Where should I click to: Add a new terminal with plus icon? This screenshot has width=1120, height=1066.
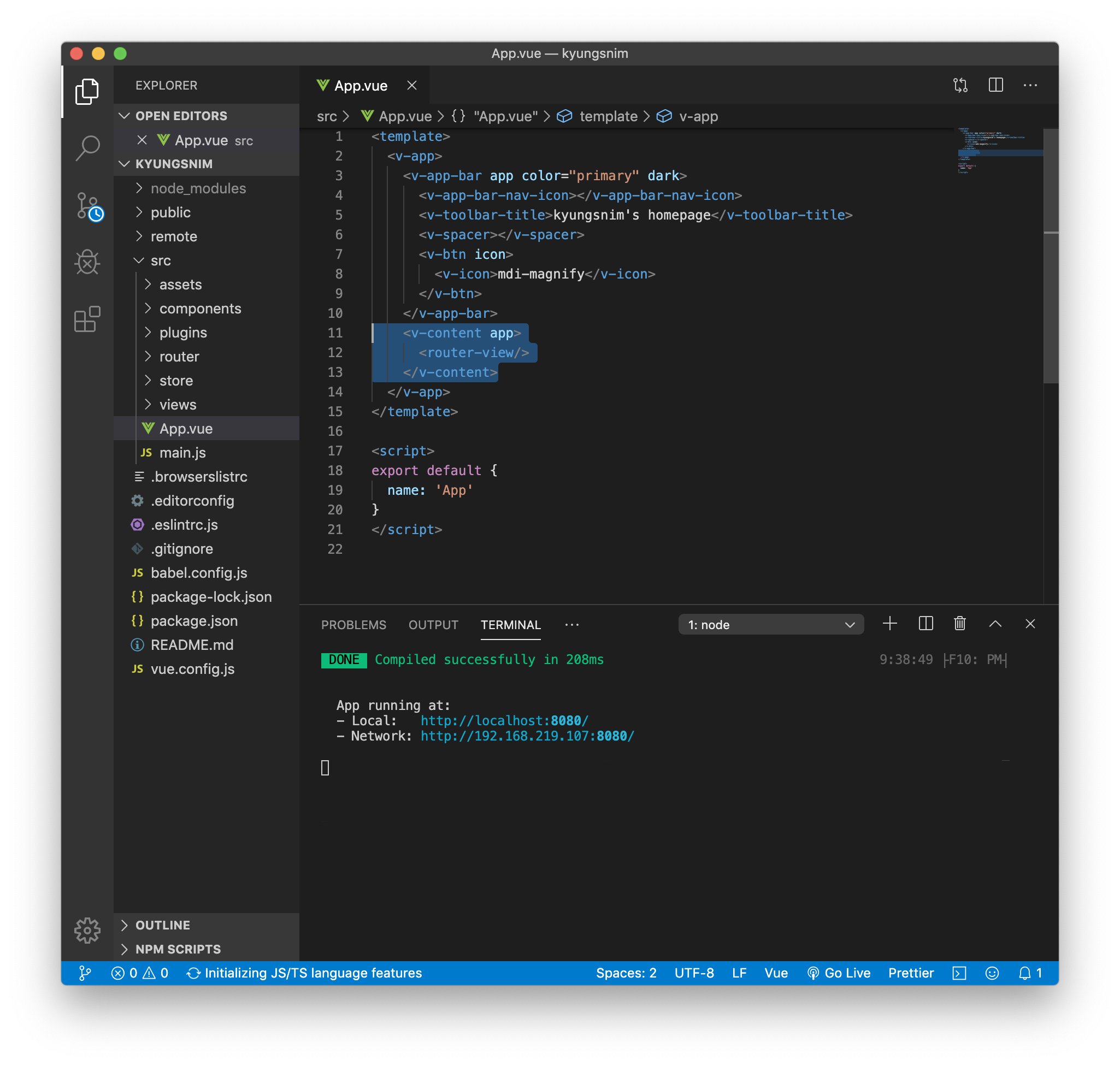[890, 624]
